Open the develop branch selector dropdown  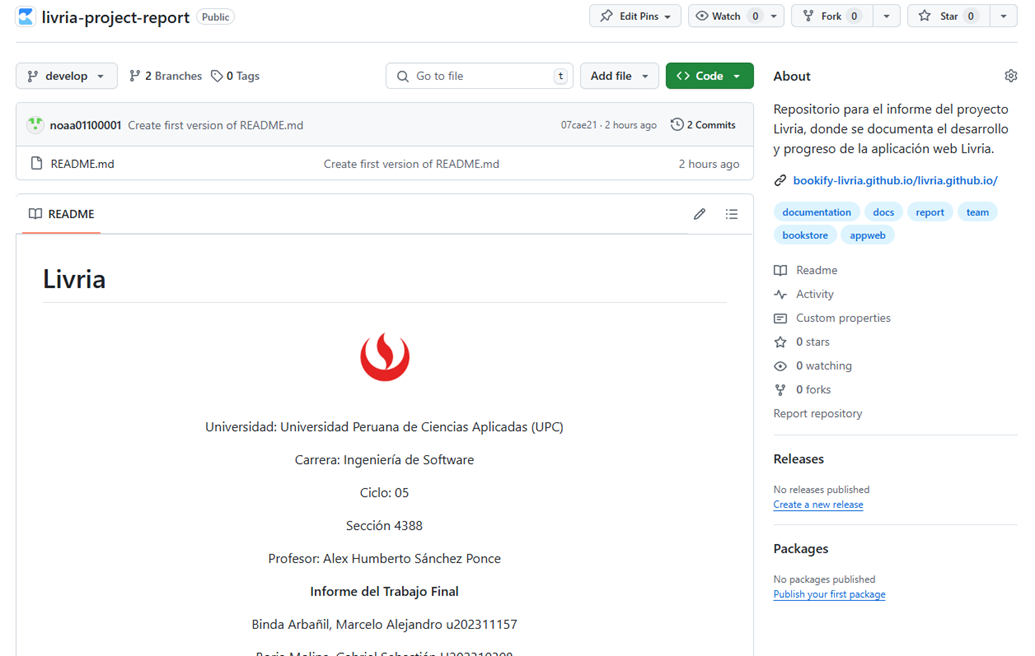coord(67,76)
